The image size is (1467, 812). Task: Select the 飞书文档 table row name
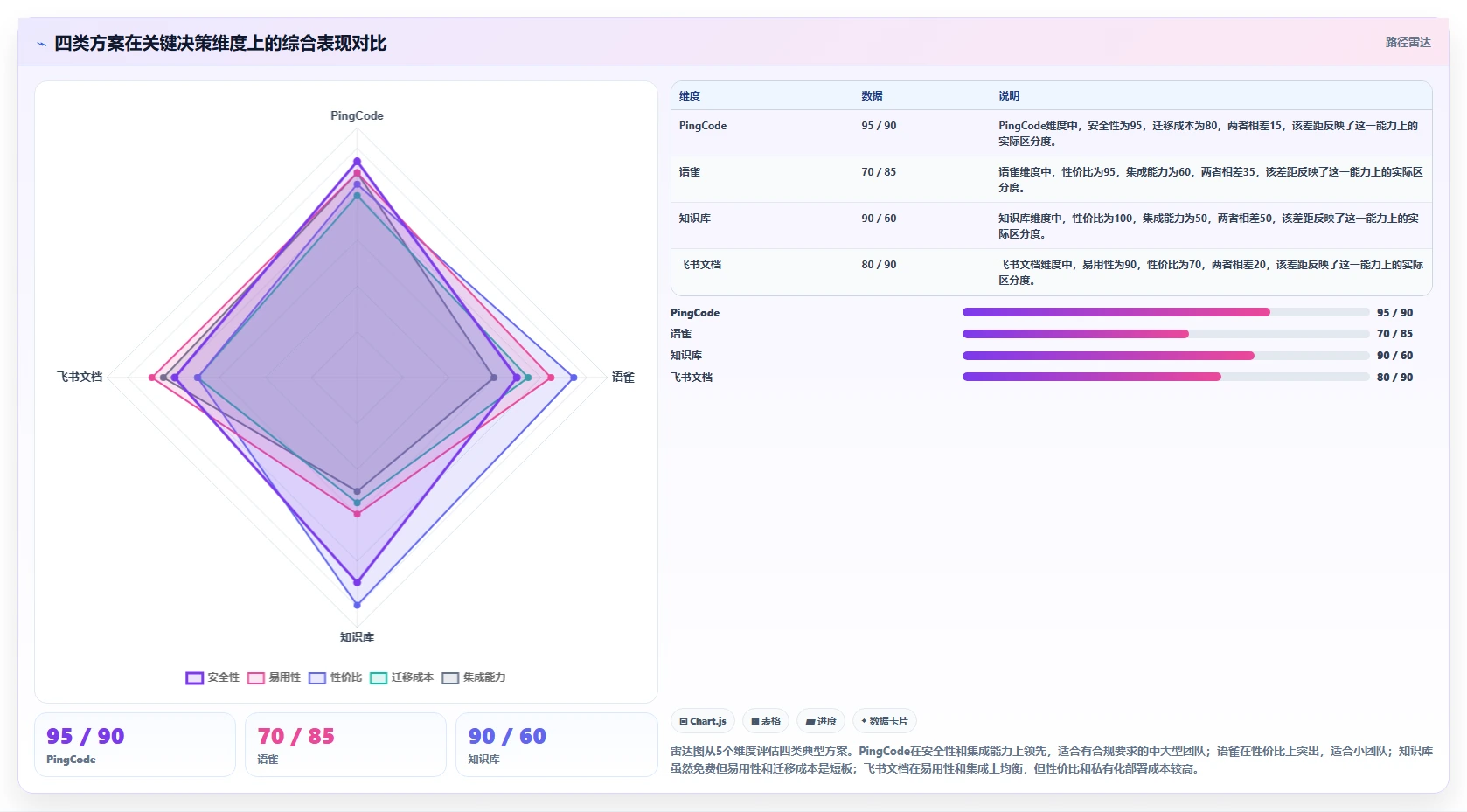(700, 265)
